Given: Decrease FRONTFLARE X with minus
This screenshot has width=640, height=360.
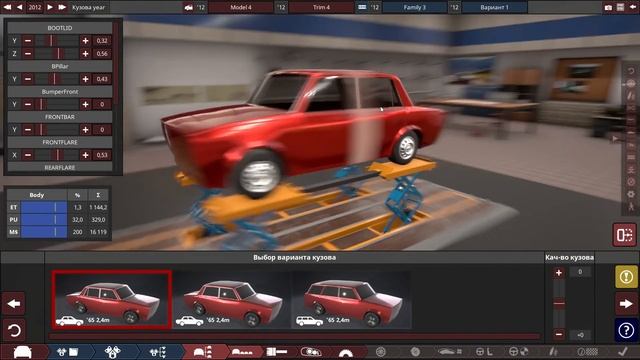Looking at the screenshot, I should (x=28, y=155).
